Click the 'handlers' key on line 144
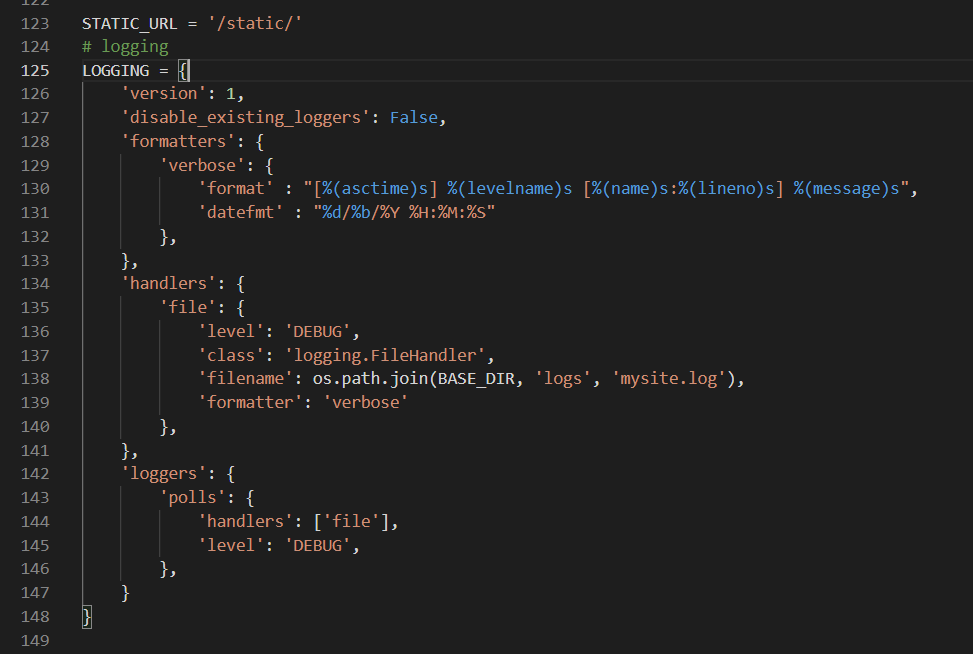Image resolution: width=973 pixels, height=654 pixels. point(245,521)
